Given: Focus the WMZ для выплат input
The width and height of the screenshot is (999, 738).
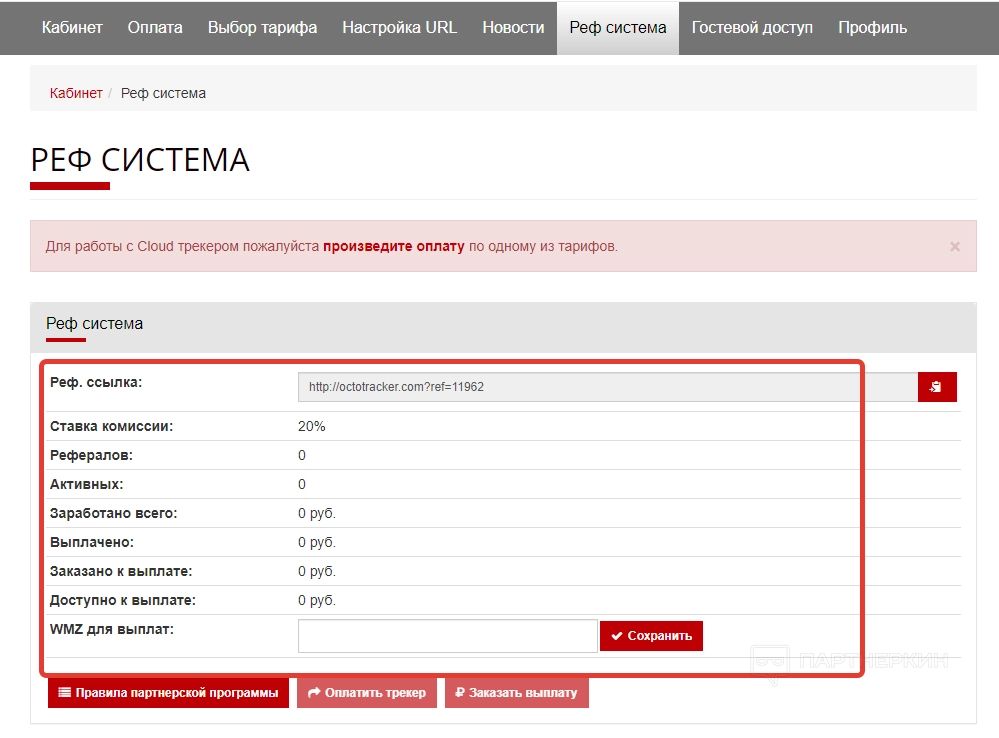Looking at the screenshot, I should (447, 636).
